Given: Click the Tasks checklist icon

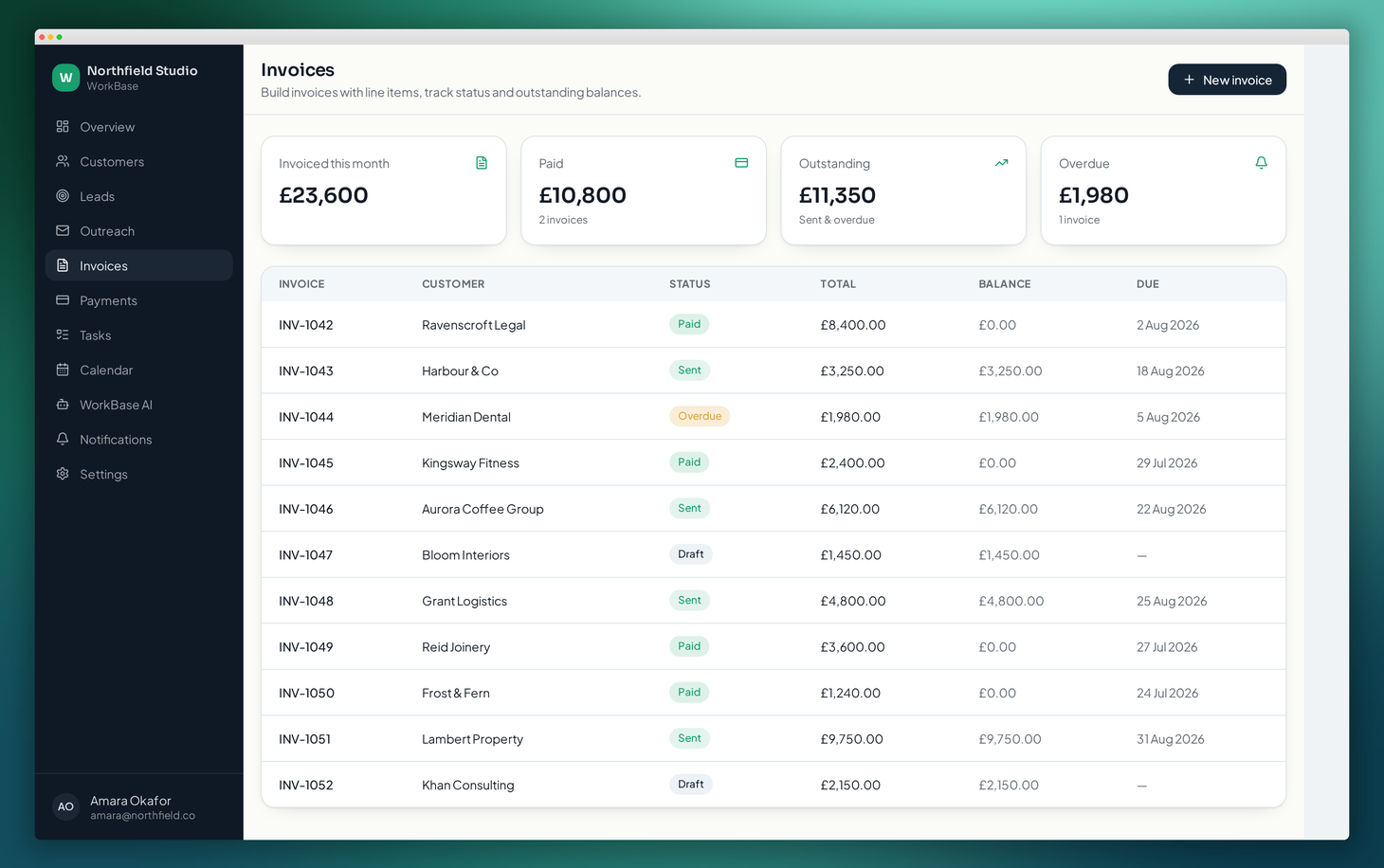Looking at the screenshot, I should point(63,335).
